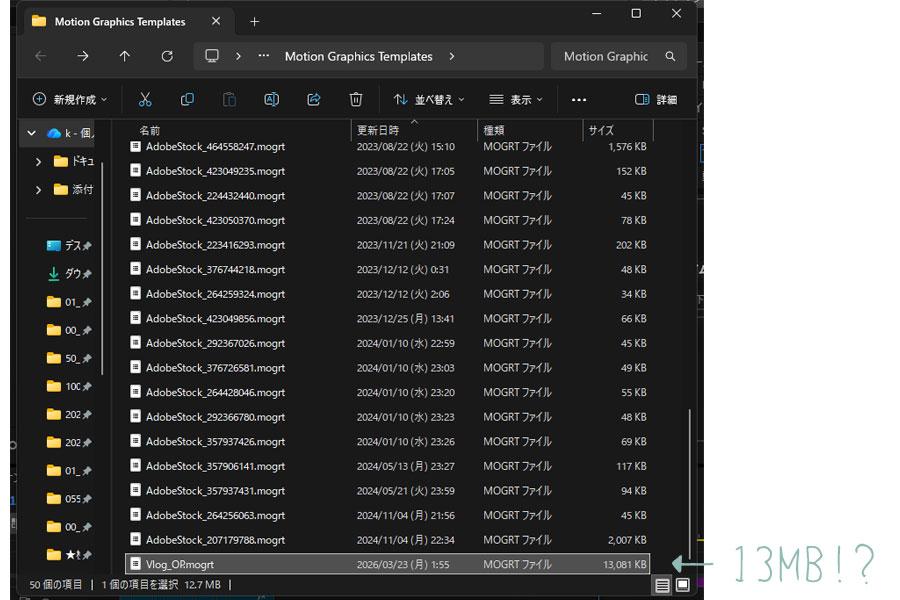Click the Share icon in toolbar
Image resolution: width=900 pixels, height=600 pixels.
[313, 99]
